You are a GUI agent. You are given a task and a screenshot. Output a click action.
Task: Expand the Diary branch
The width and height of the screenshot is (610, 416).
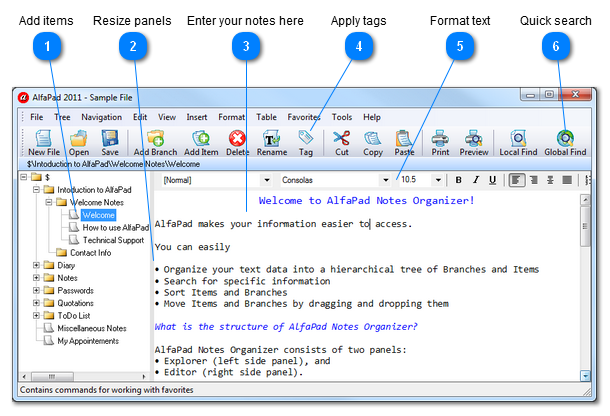(36, 265)
